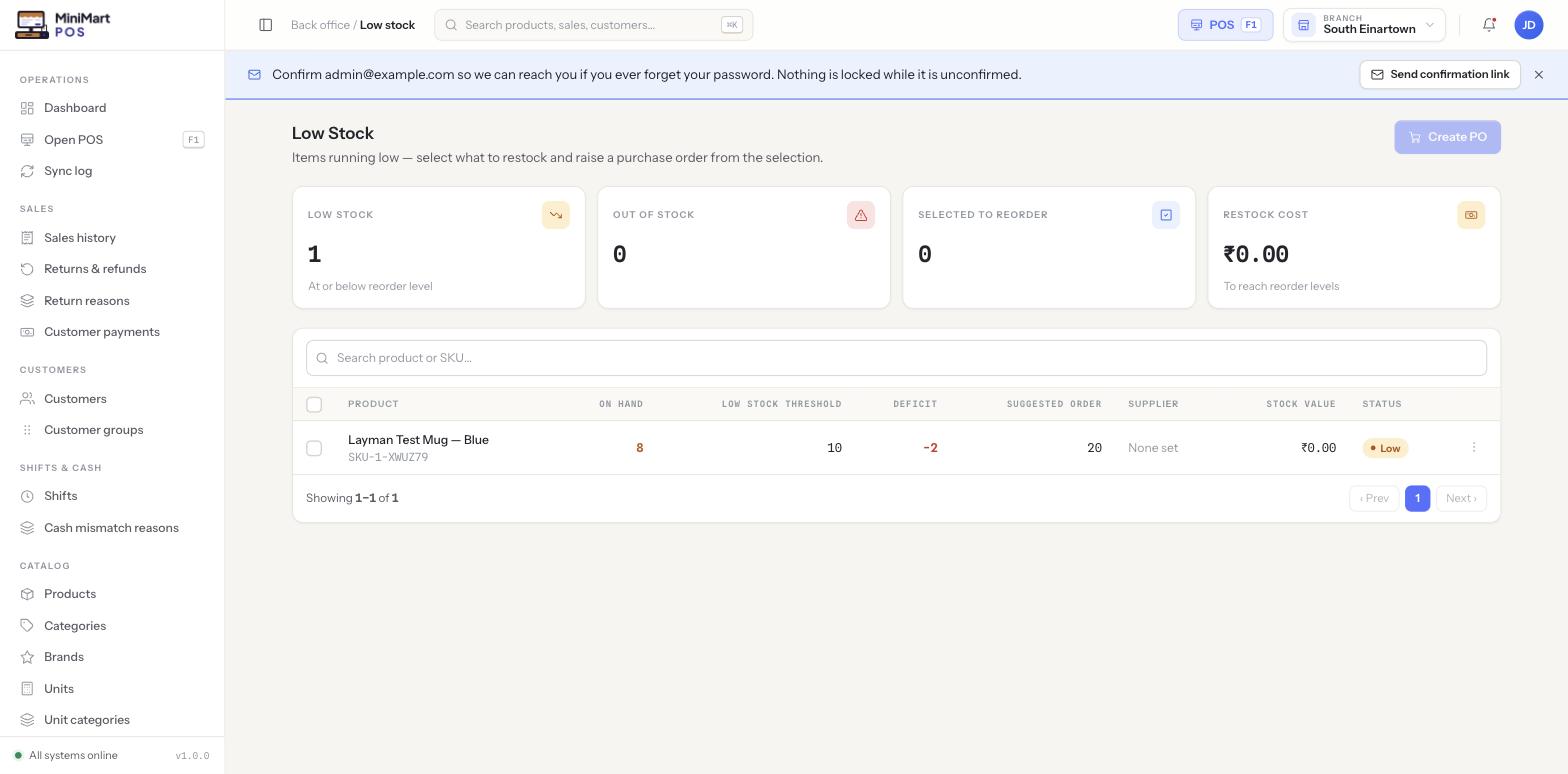Select all rows with header checkbox

[x=314, y=404]
